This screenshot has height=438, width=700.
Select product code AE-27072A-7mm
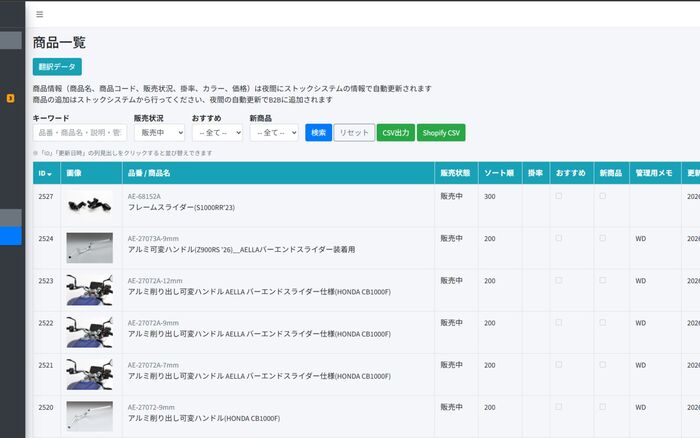(153, 365)
